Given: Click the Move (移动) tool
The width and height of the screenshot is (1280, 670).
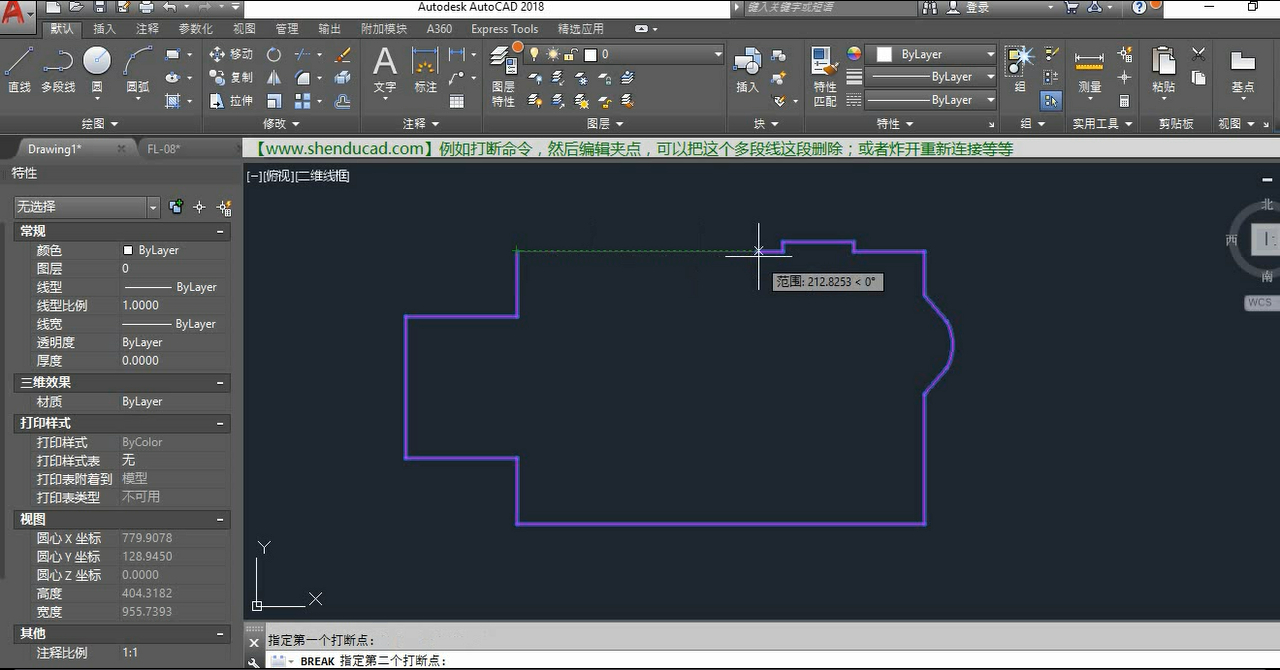Looking at the screenshot, I should (x=231, y=54).
